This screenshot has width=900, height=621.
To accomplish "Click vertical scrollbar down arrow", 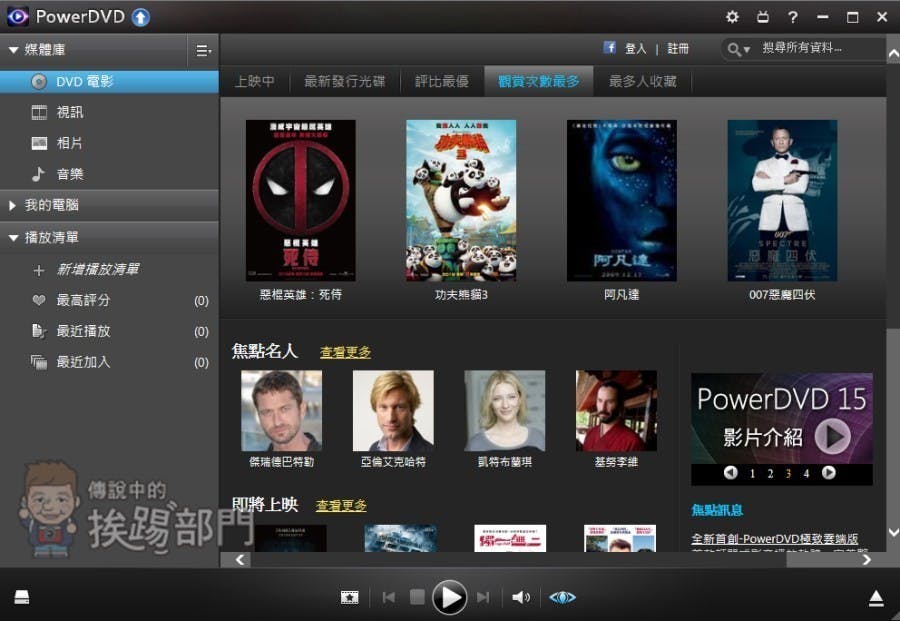I will [893, 533].
